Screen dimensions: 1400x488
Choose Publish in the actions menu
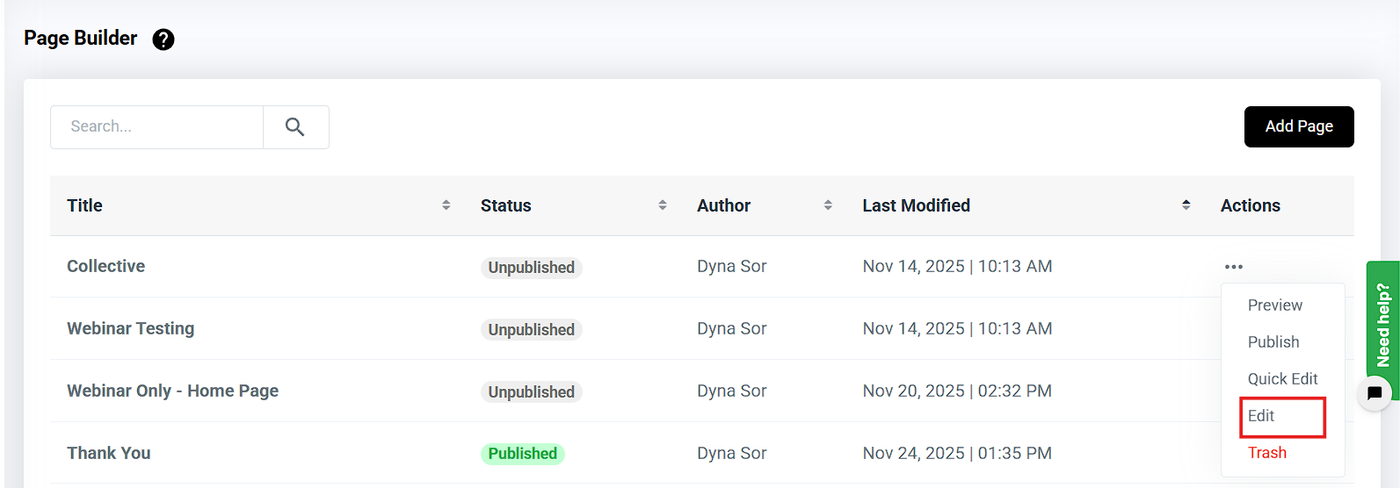1273,342
